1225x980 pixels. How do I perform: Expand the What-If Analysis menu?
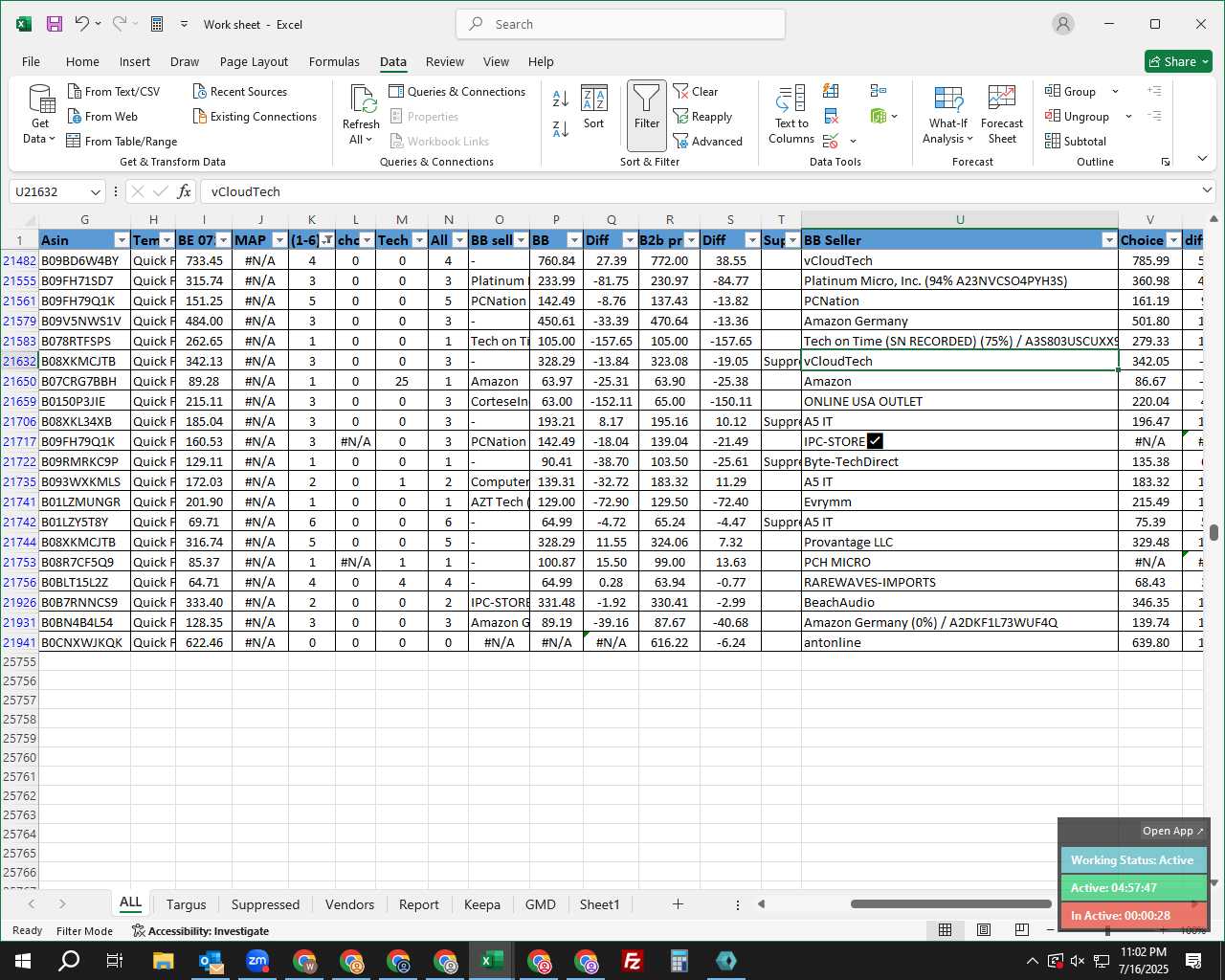(x=948, y=115)
